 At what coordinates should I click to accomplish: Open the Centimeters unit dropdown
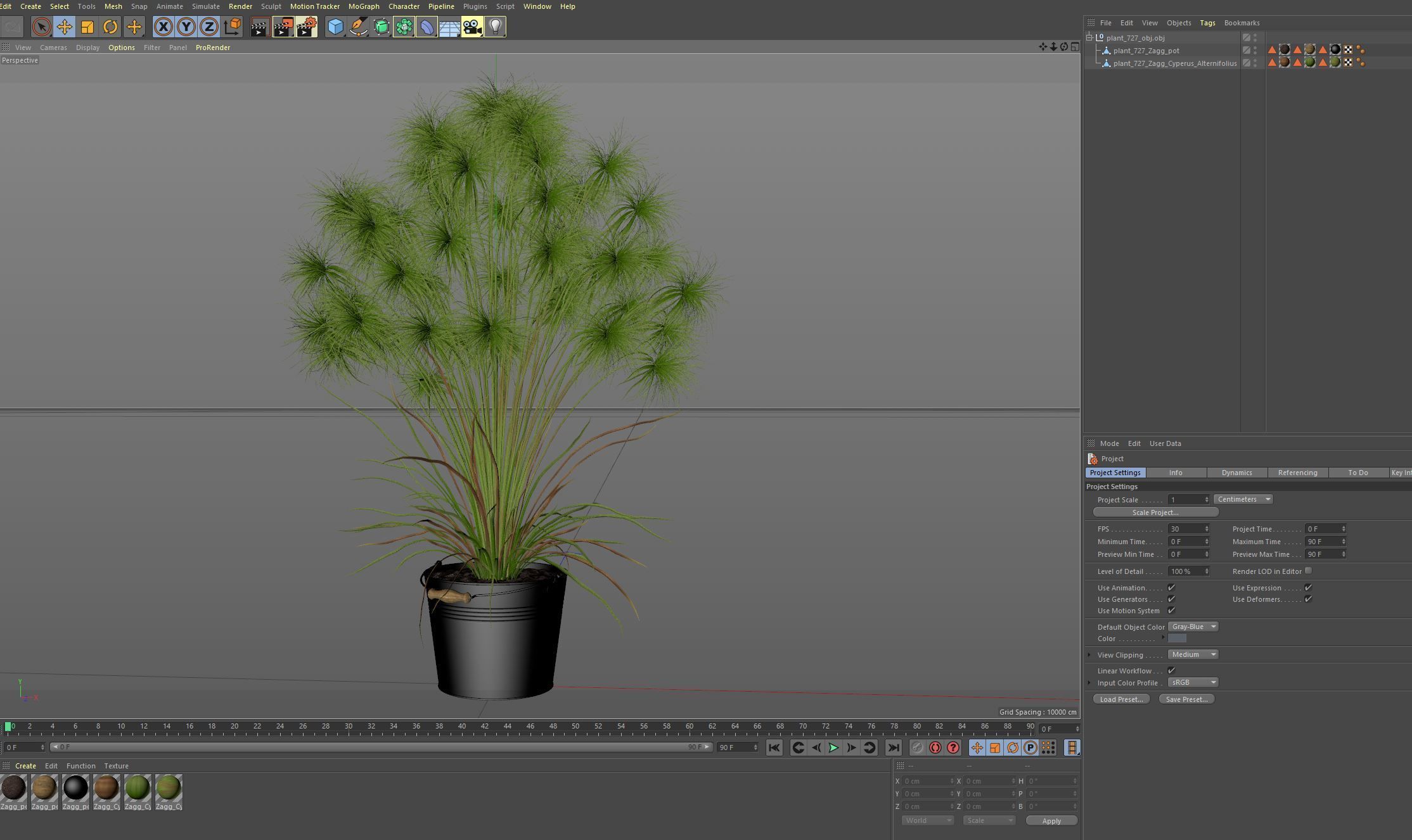coord(1243,499)
